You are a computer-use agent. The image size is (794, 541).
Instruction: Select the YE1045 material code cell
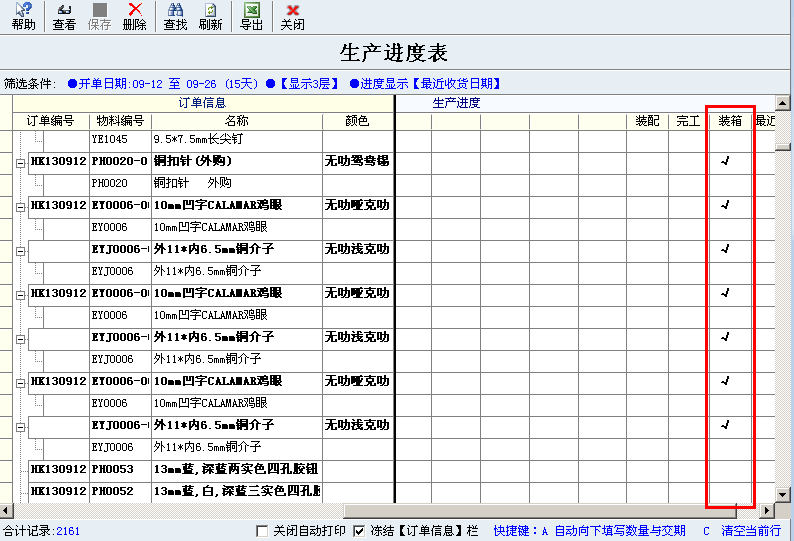pyautogui.click(x=120, y=139)
